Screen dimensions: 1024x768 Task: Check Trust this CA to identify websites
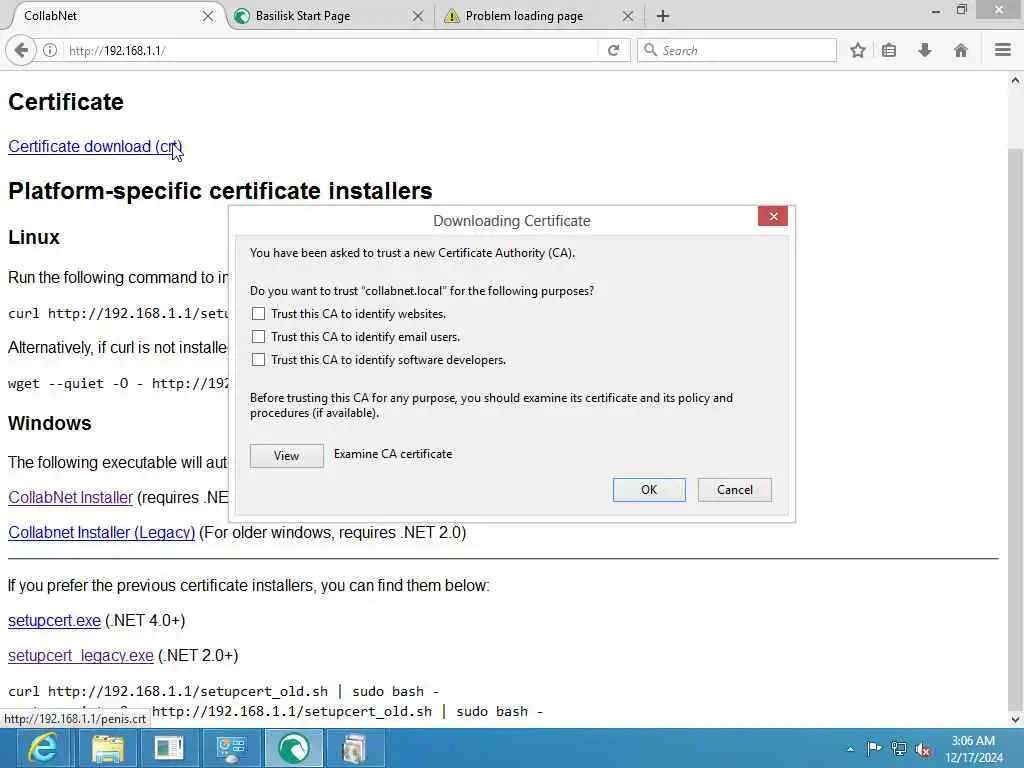[x=259, y=314]
